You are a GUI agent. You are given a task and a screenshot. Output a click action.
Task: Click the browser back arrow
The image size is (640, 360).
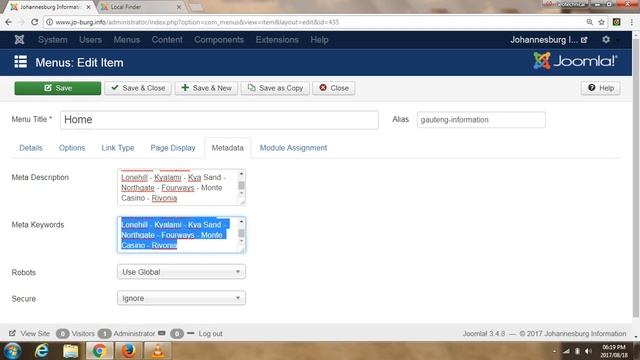(9, 22)
